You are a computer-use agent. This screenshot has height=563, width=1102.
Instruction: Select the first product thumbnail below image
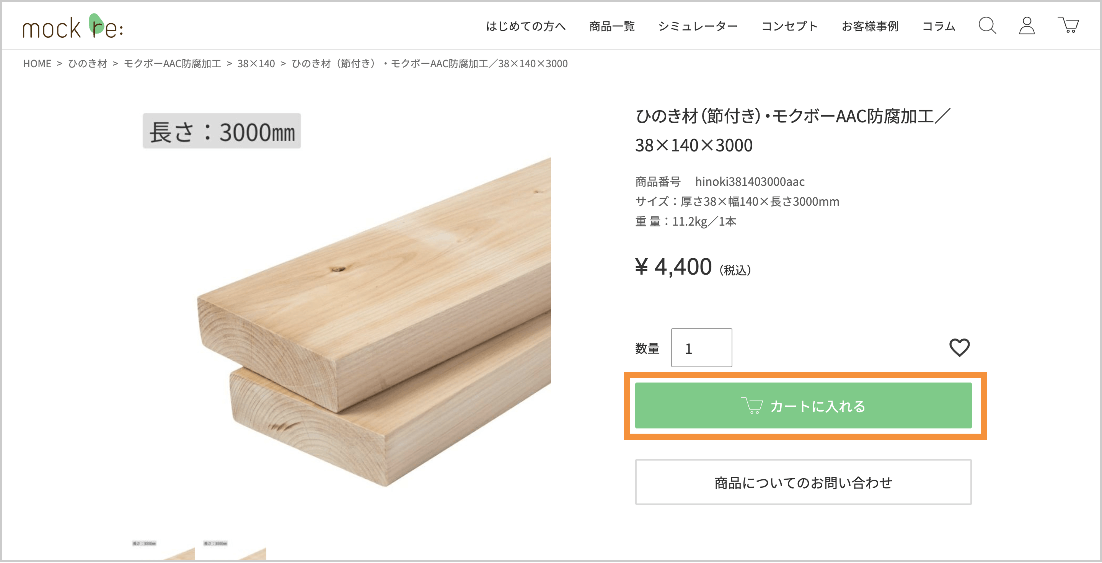(162, 552)
